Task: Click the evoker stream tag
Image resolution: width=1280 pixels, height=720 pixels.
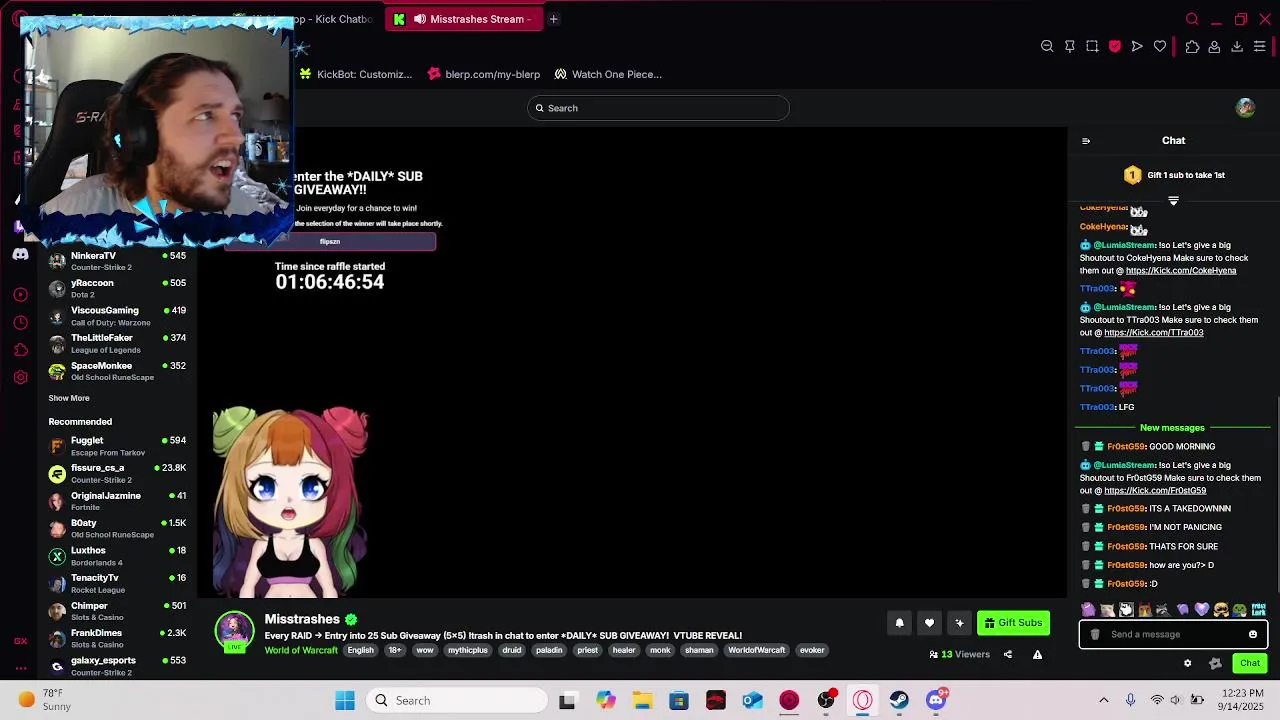Action: pyautogui.click(x=812, y=650)
